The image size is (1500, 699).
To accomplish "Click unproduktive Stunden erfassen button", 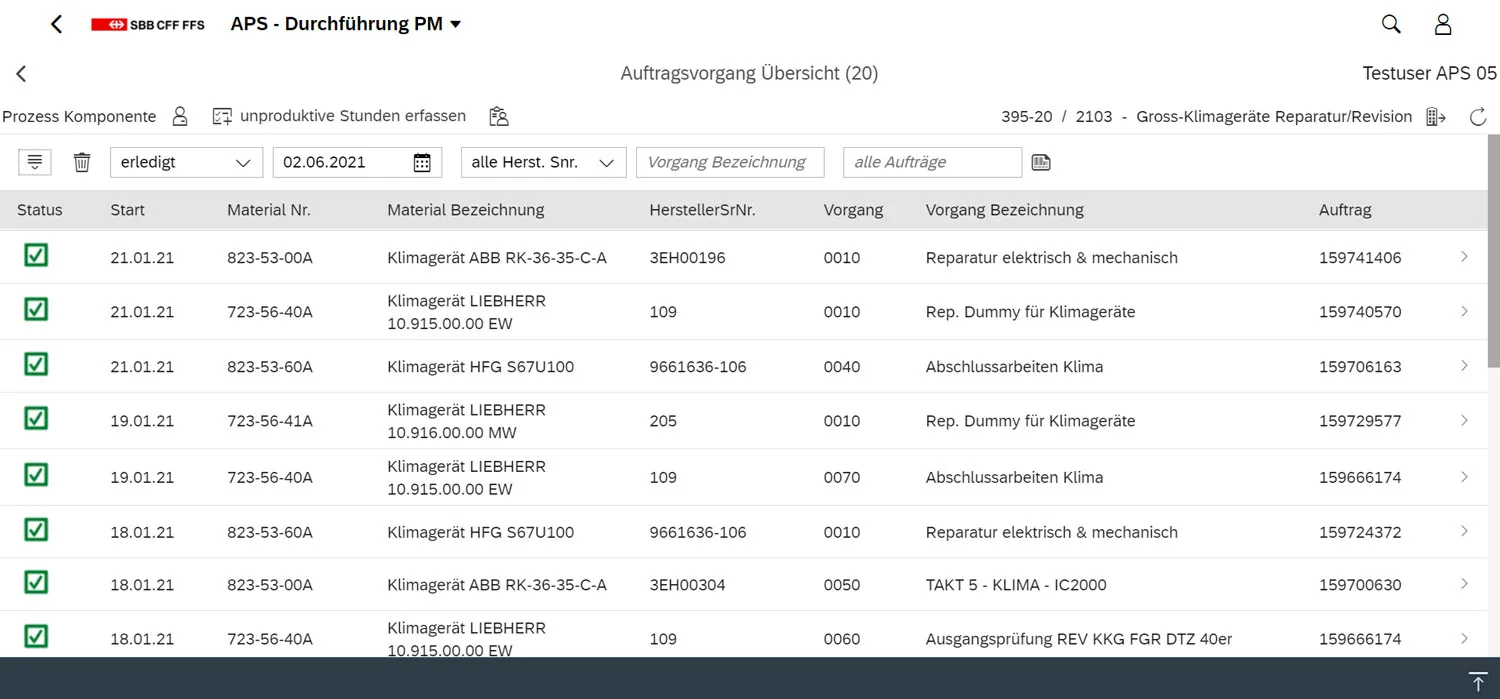I will [x=340, y=117].
